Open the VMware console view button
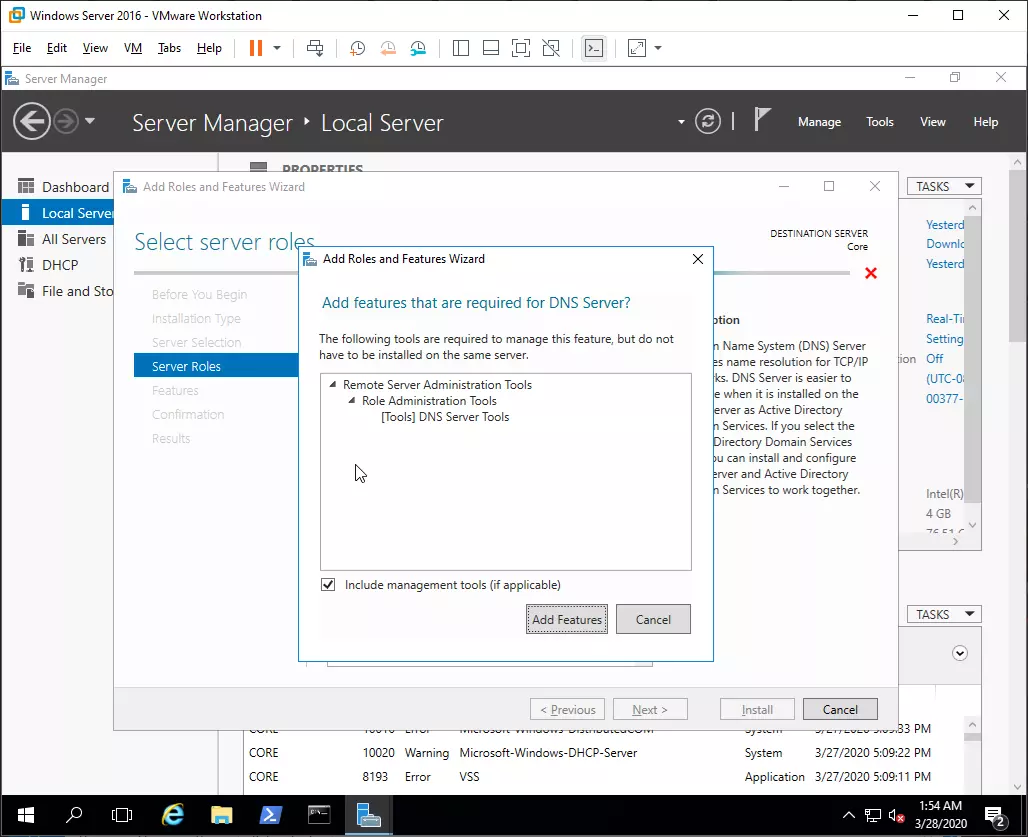Viewport: 1028px width, 837px height. click(x=594, y=48)
